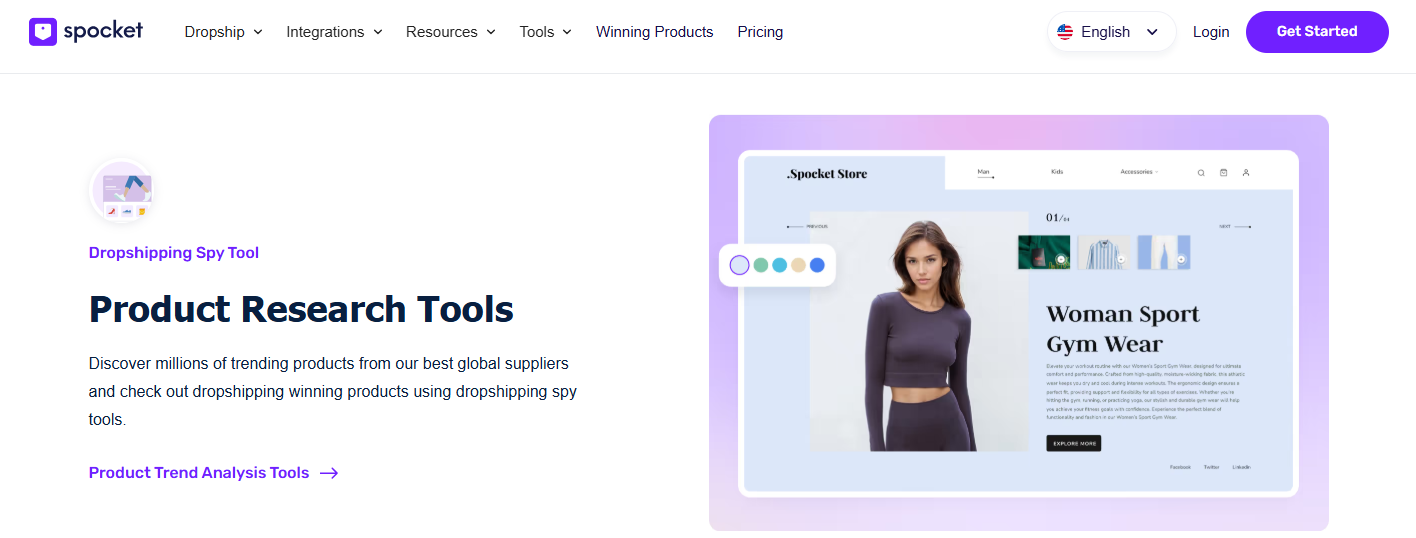This screenshot has height=538, width=1416.
Task: Follow the Product Trend Analysis Tools link
Action: pyautogui.click(x=199, y=473)
